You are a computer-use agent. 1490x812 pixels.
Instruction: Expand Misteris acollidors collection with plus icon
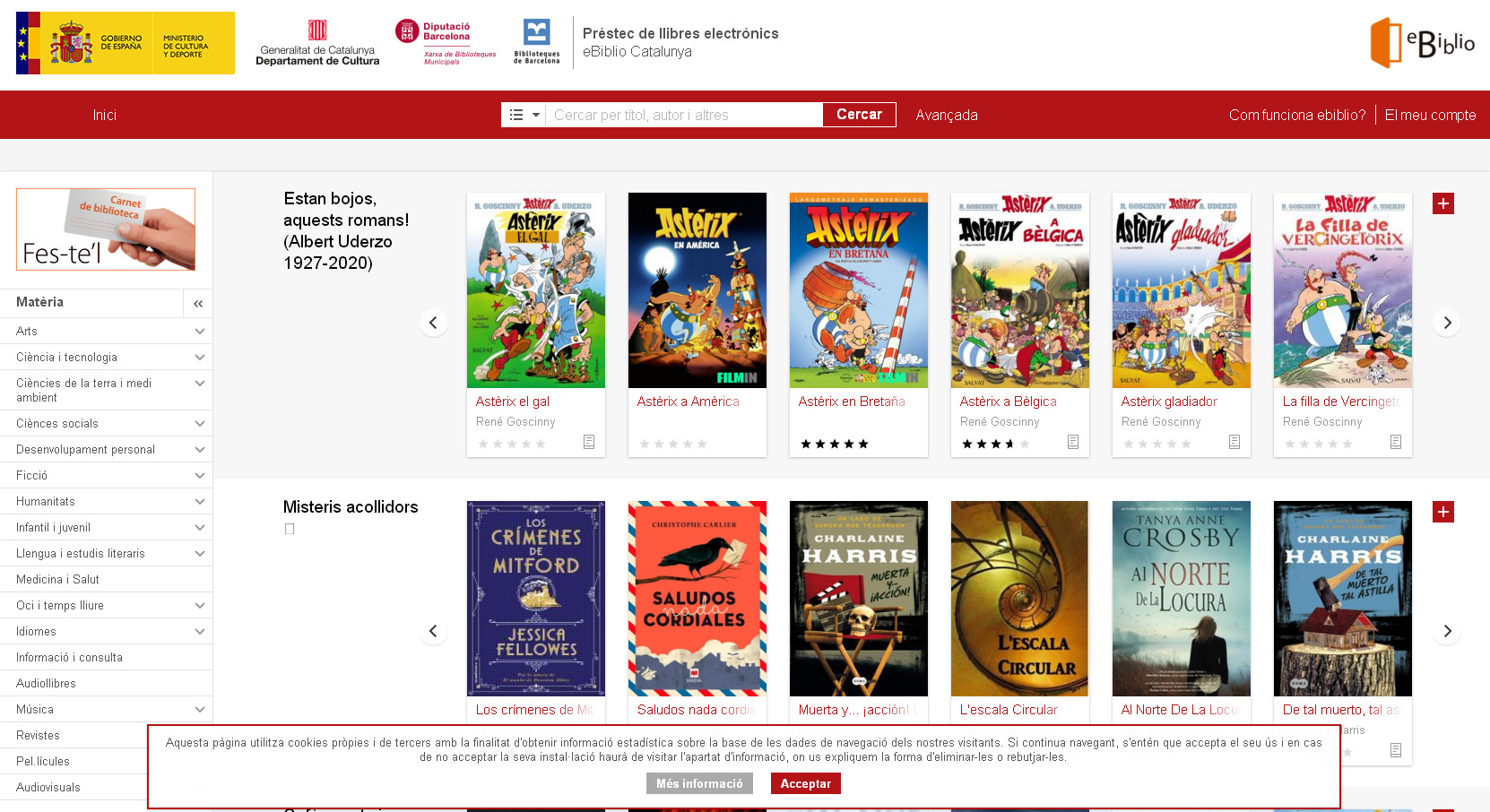(1443, 512)
